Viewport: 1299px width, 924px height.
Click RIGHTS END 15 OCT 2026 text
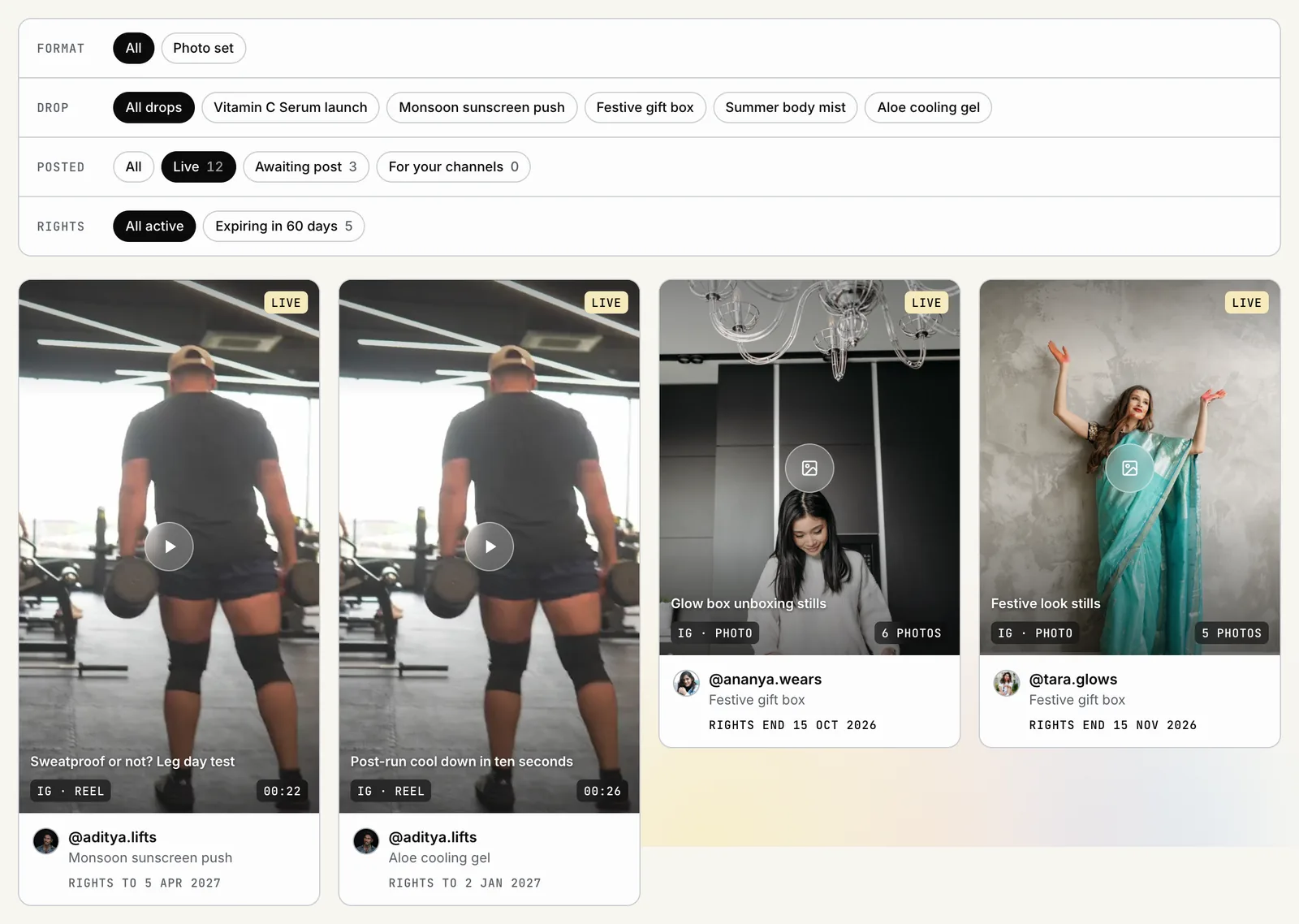point(792,725)
